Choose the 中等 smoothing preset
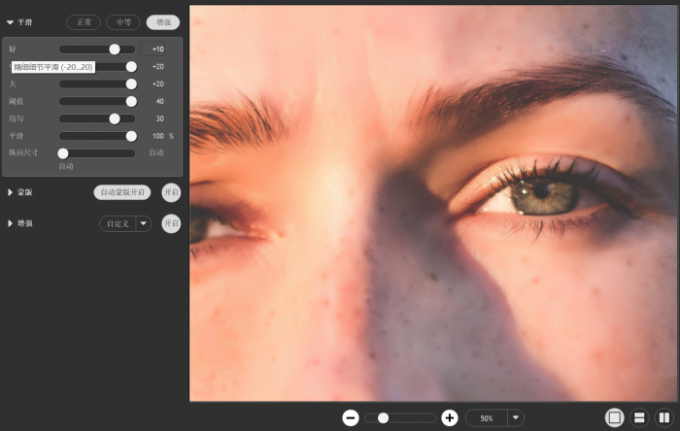This screenshot has height=431, width=680. (123, 21)
